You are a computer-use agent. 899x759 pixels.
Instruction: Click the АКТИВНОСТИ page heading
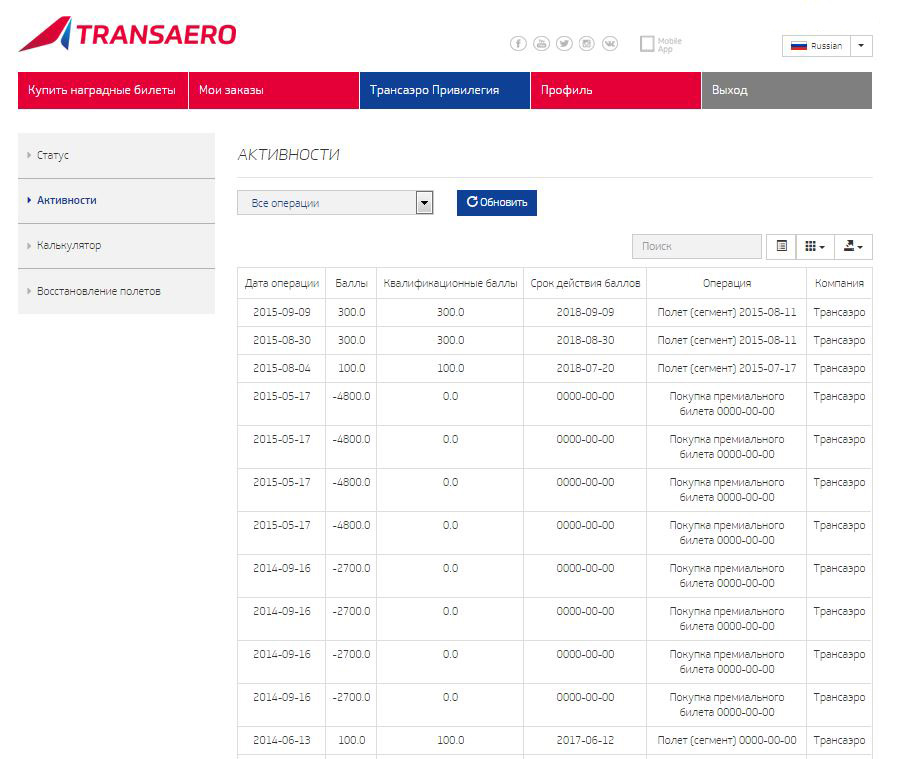[288, 155]
